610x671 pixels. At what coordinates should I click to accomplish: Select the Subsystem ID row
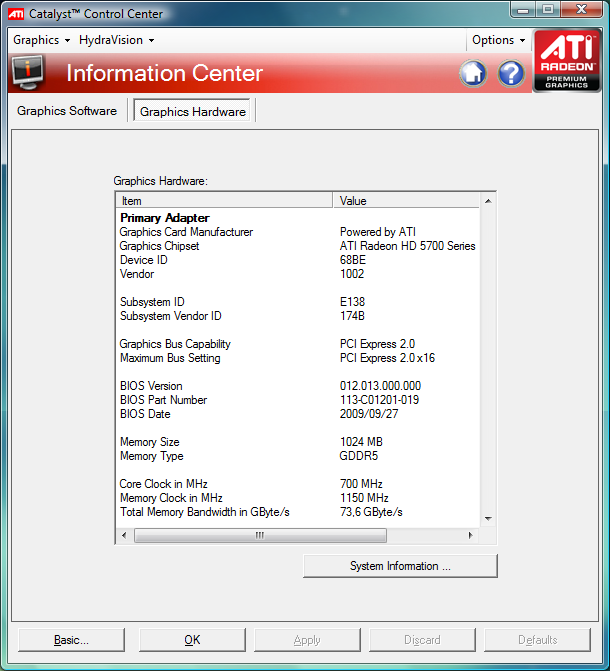[x=298, y=302]
